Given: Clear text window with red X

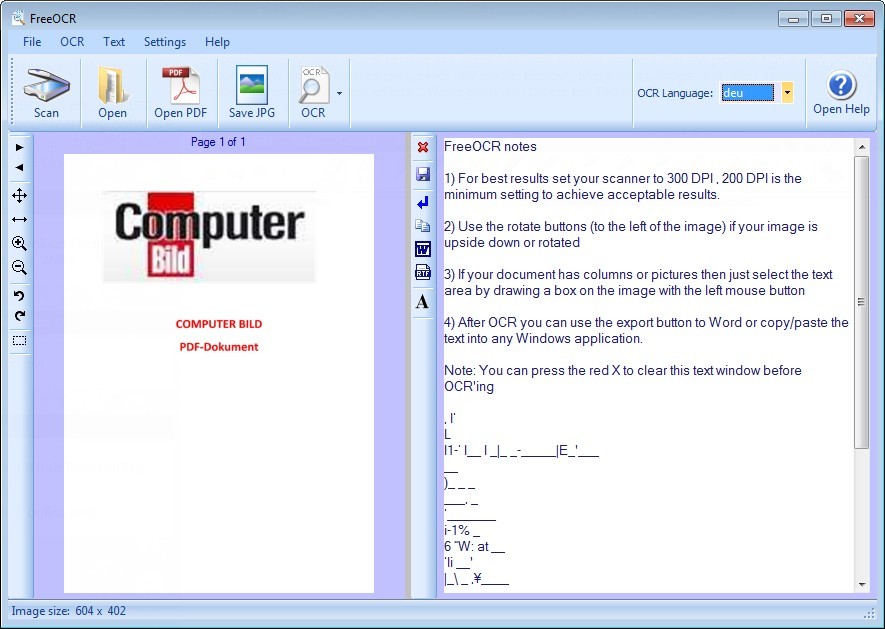Looking at the screenshot, I should tap(422, 148).
